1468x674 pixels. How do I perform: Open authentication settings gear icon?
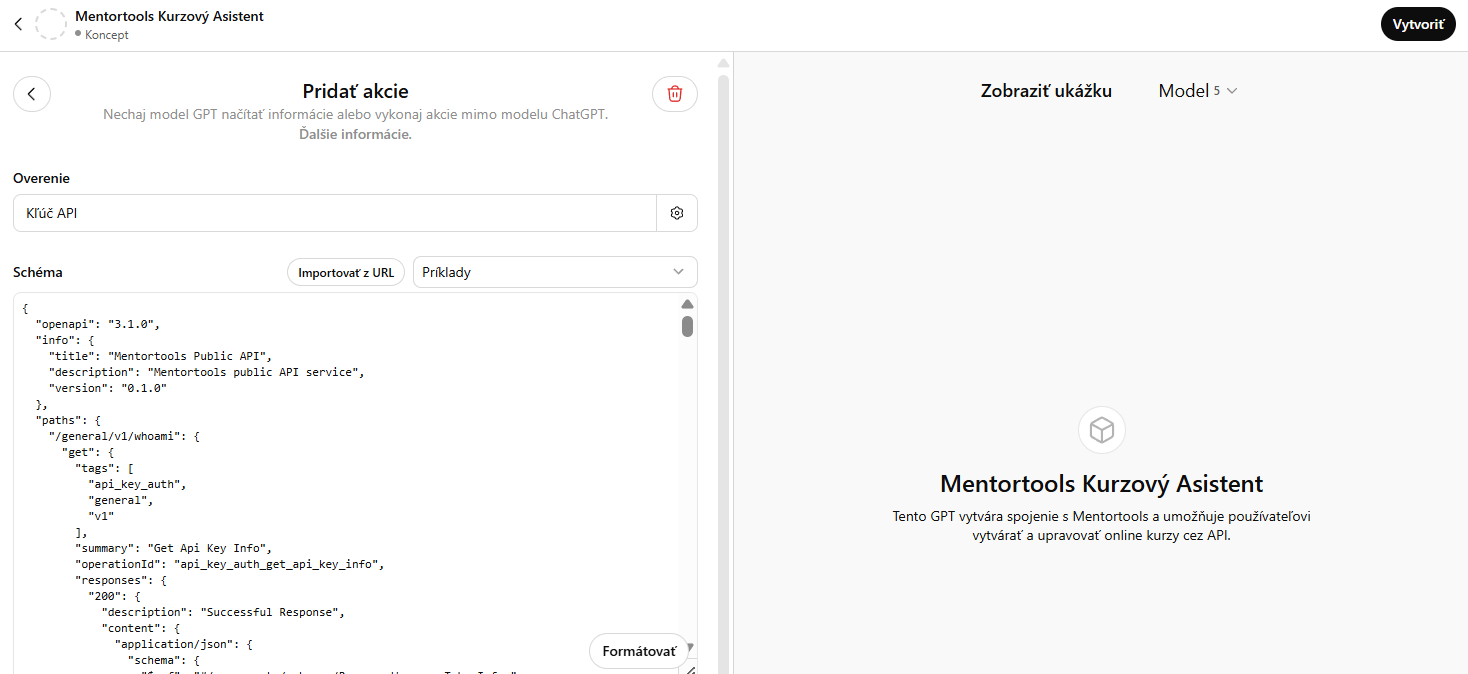(x=677, y=213)
